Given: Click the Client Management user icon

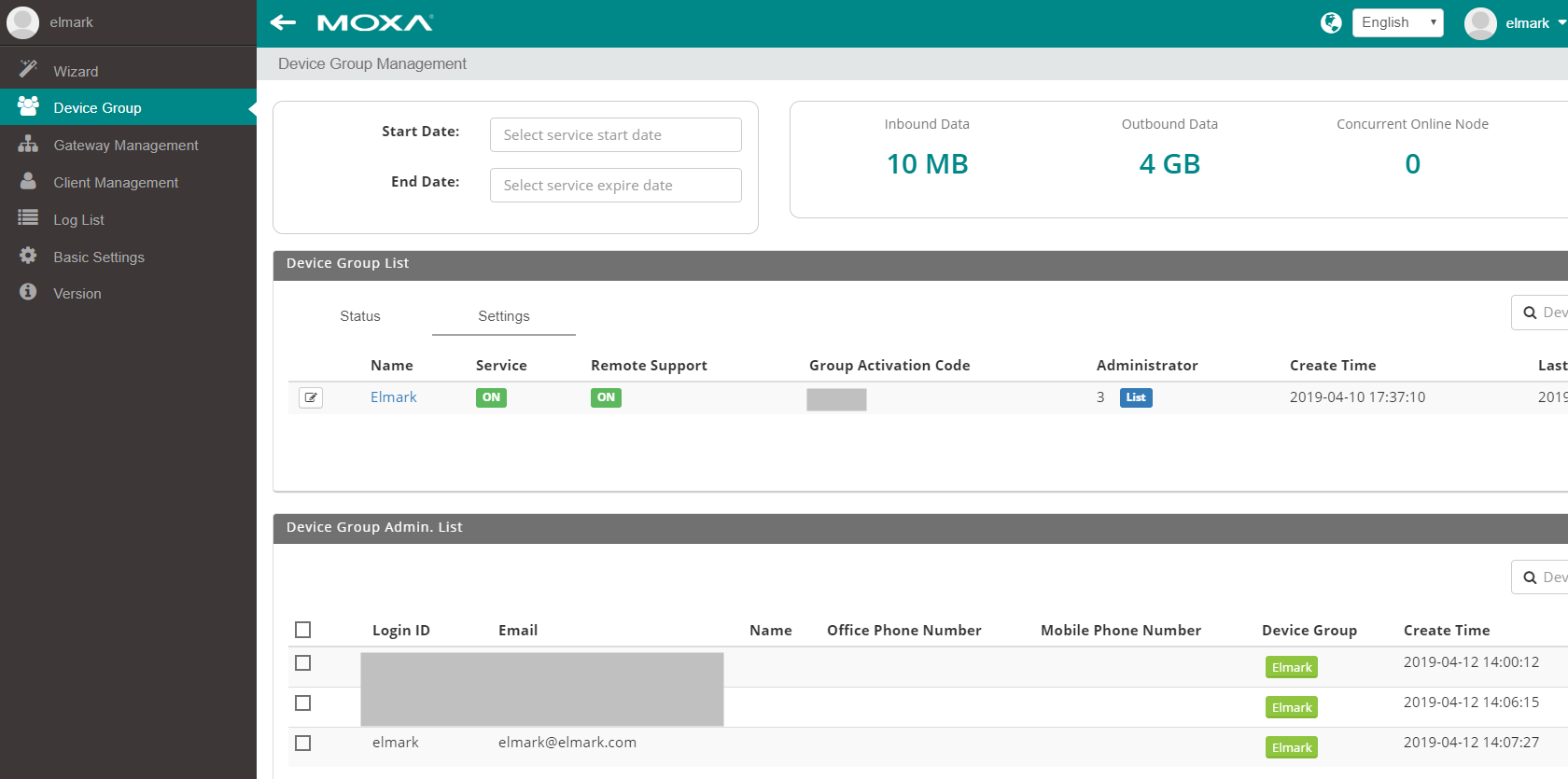Looking at the screenshot, I should (x=28, y=181).
